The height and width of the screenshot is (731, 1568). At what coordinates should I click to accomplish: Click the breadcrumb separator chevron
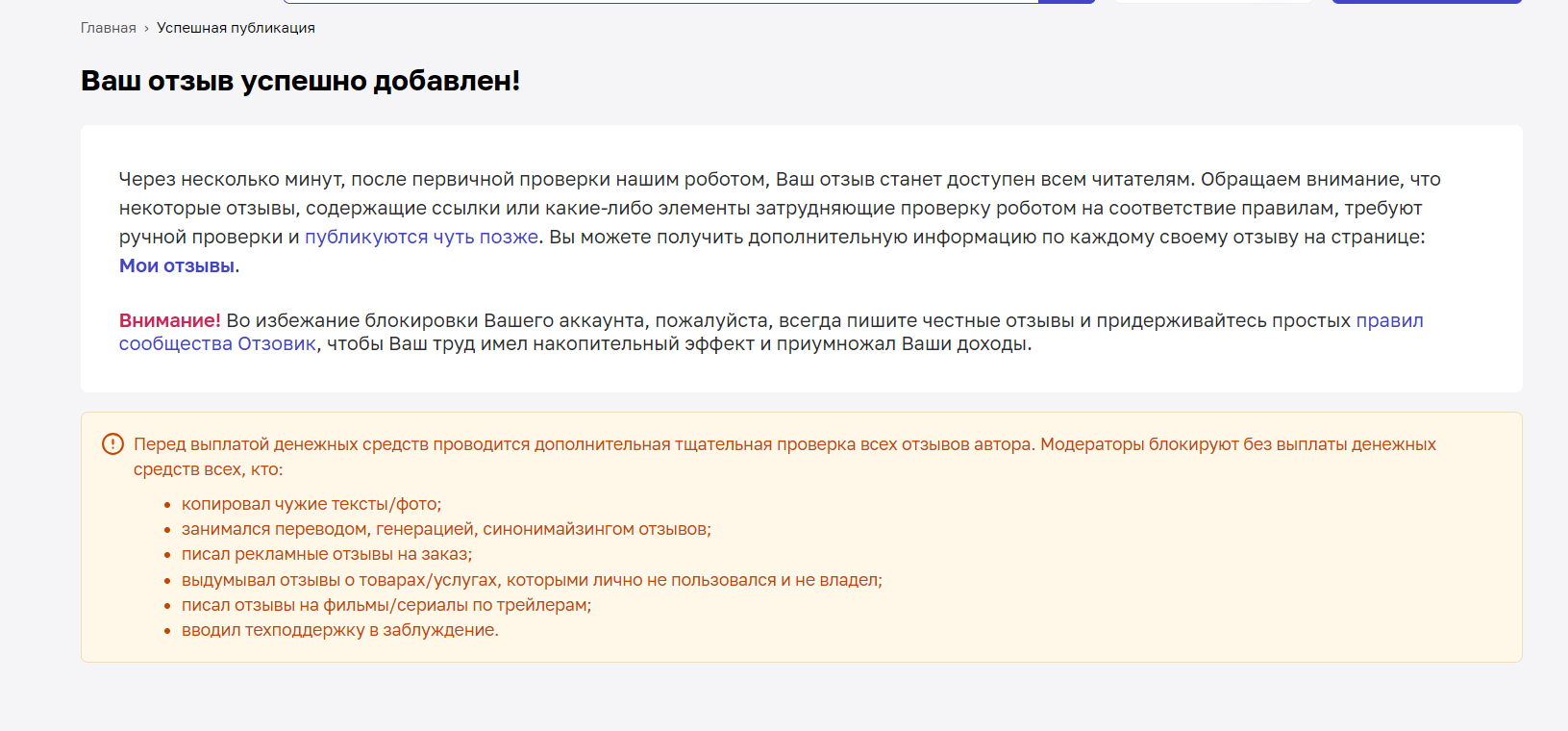point(146,29)
